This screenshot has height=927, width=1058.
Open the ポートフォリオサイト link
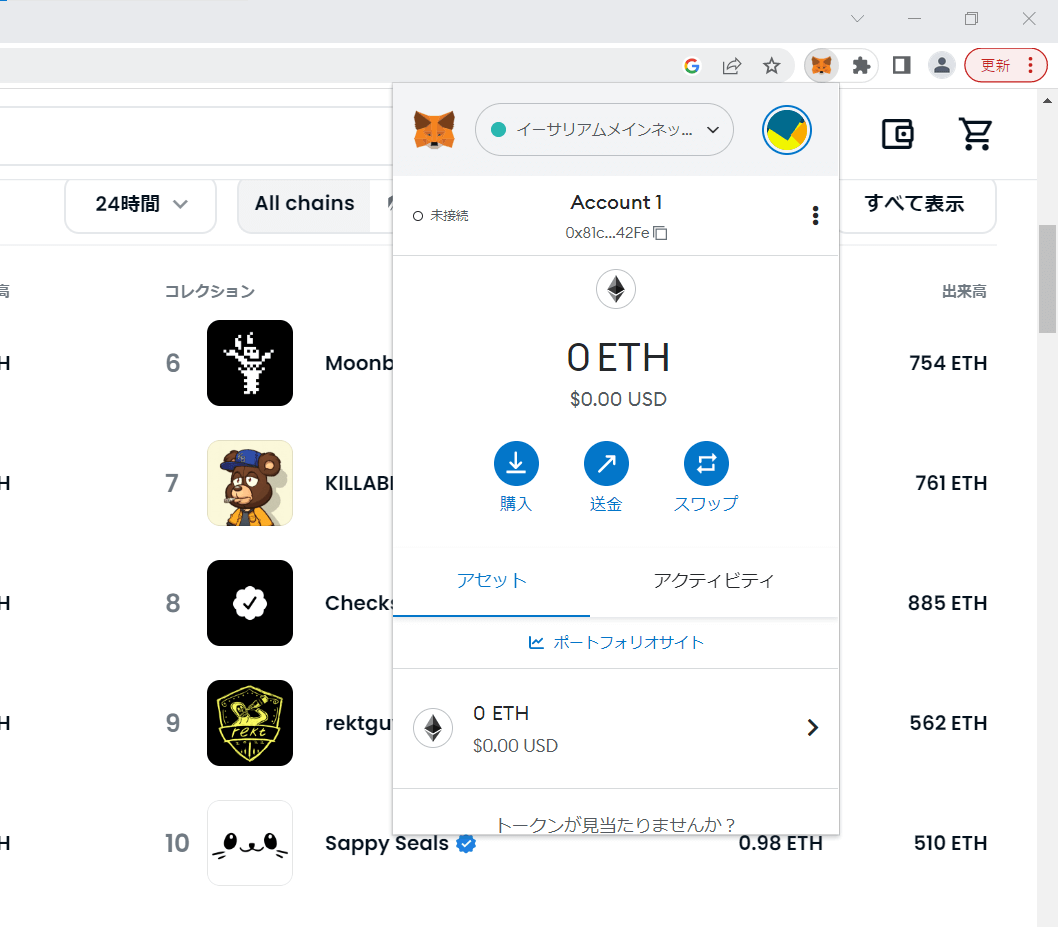(x=616, y=642)
